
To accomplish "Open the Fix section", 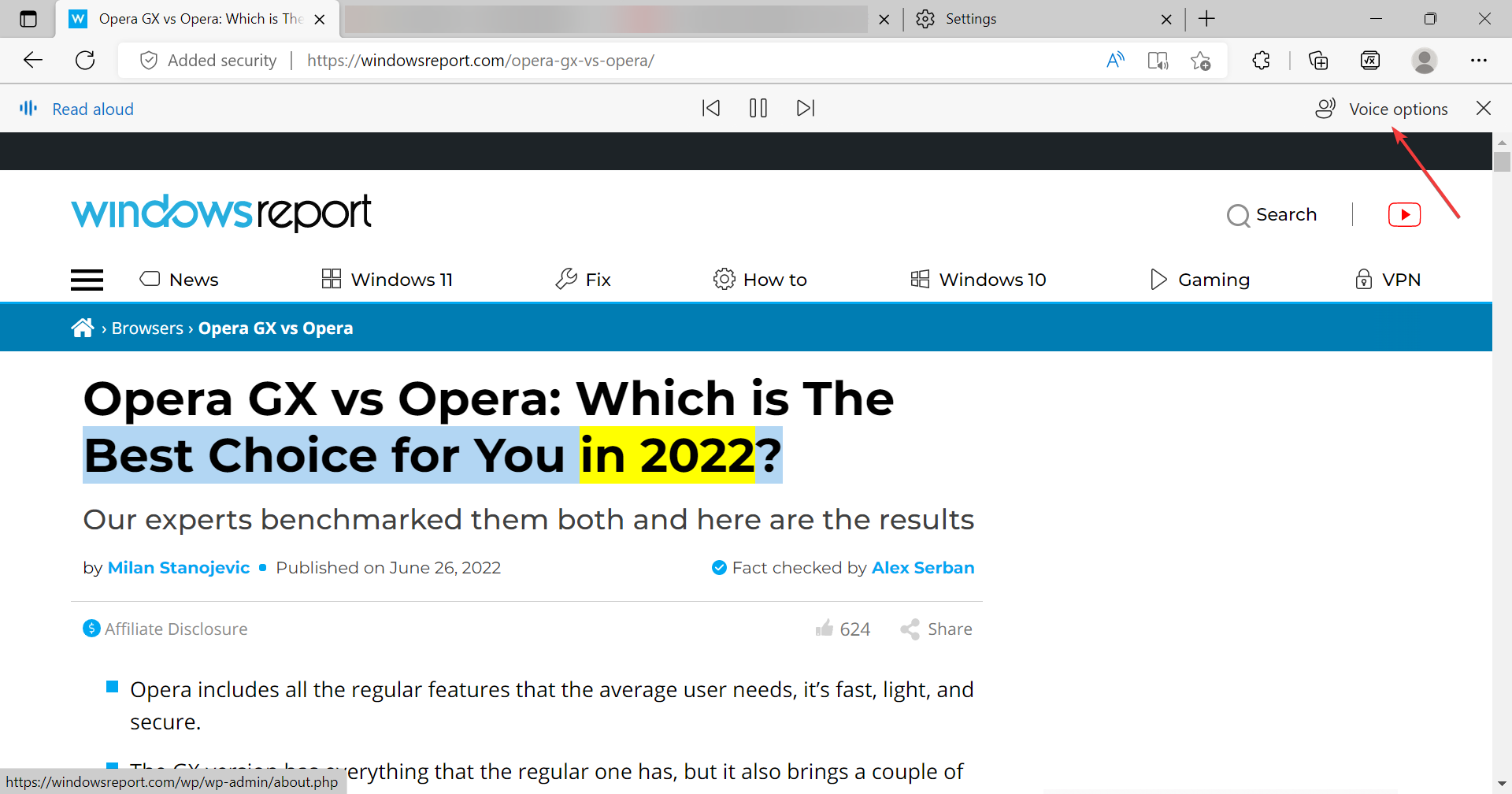I will pos(583,280).
